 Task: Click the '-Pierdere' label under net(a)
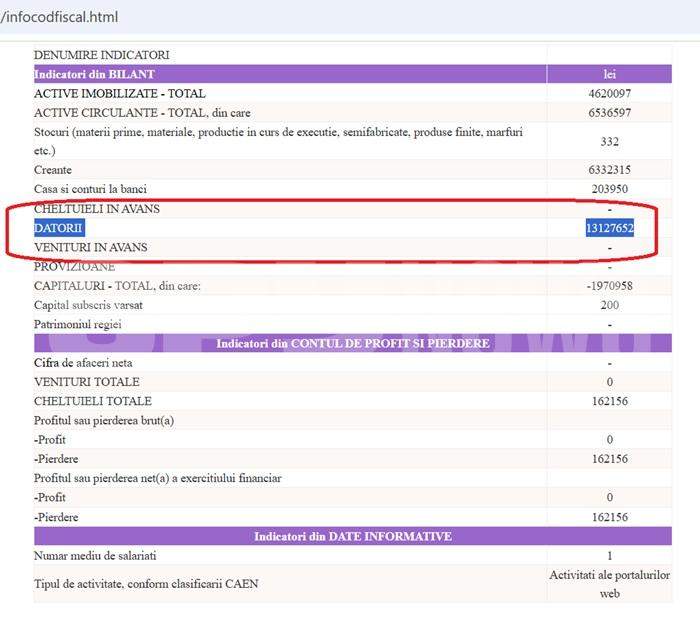(x=56, y=517)
